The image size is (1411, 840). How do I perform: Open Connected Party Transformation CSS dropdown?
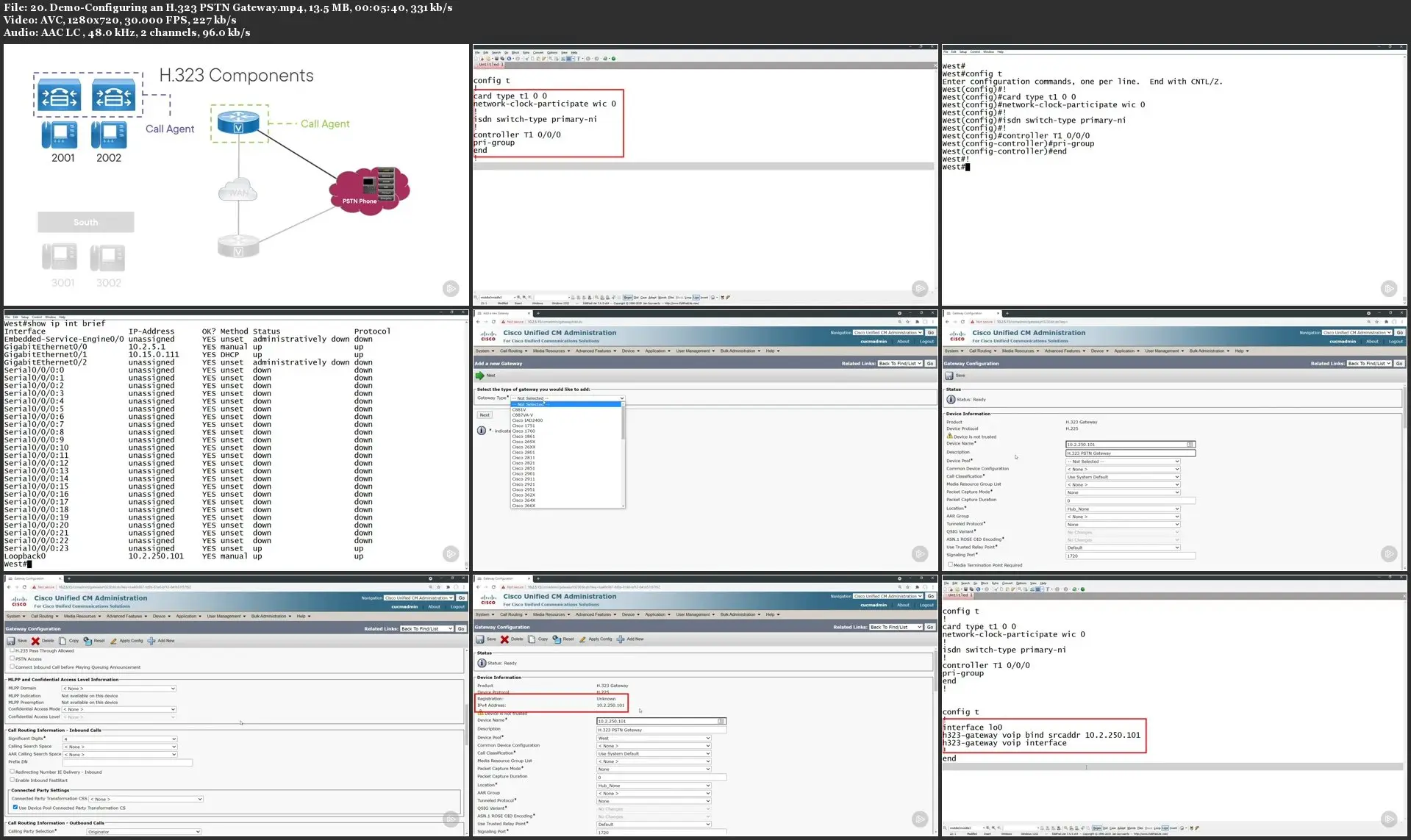(x=146, y=799)
